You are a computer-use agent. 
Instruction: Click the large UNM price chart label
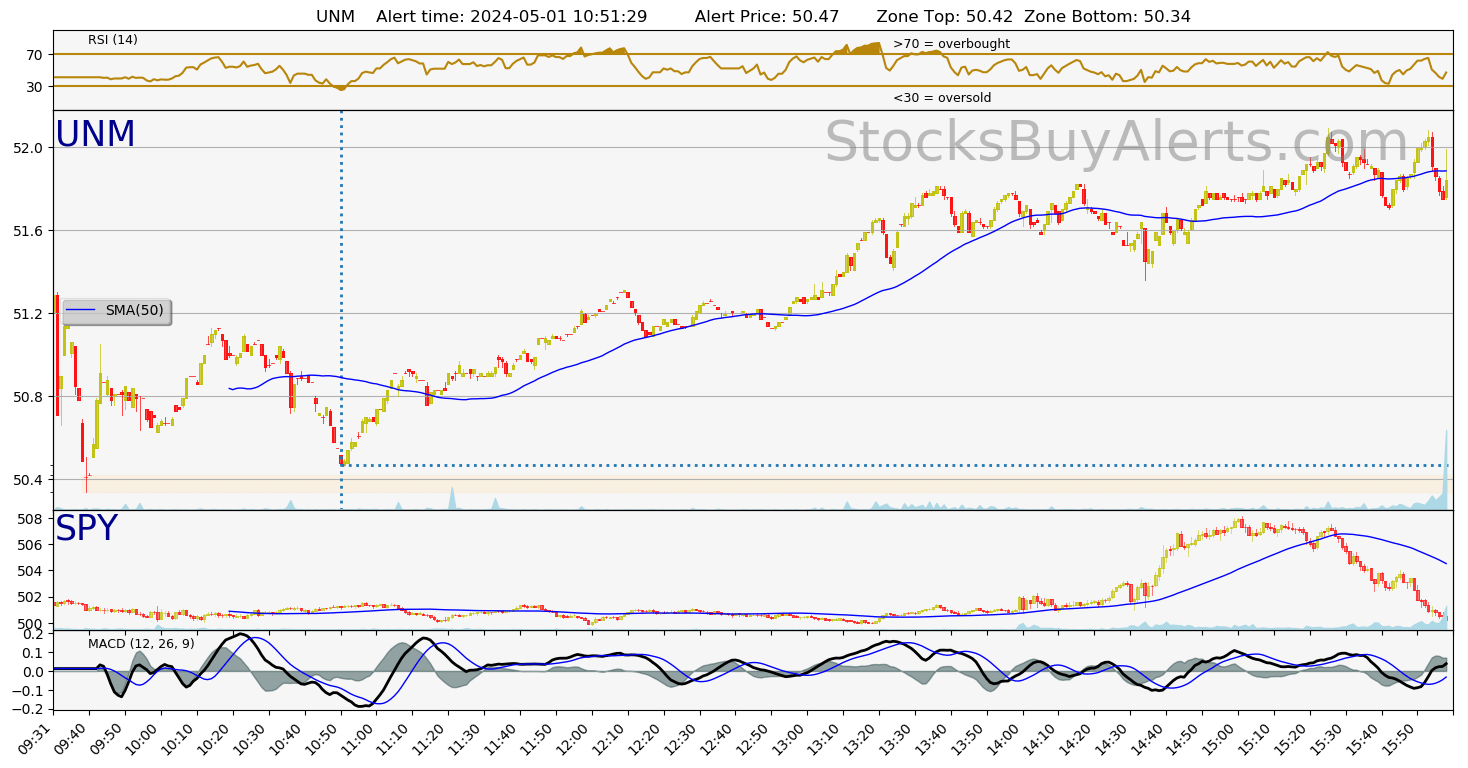click(95, 135)
